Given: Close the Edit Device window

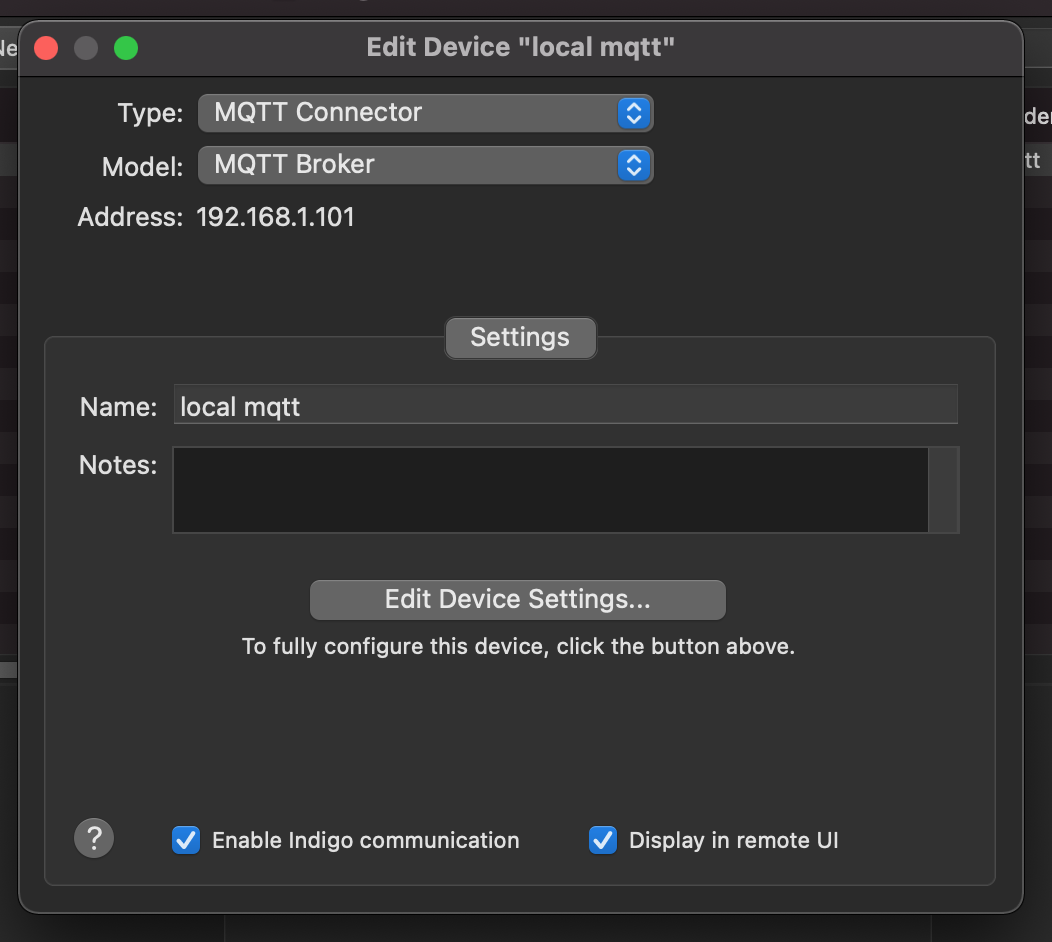Looking at the screenshot, I should pyautogui.click(x=46, y=48).
